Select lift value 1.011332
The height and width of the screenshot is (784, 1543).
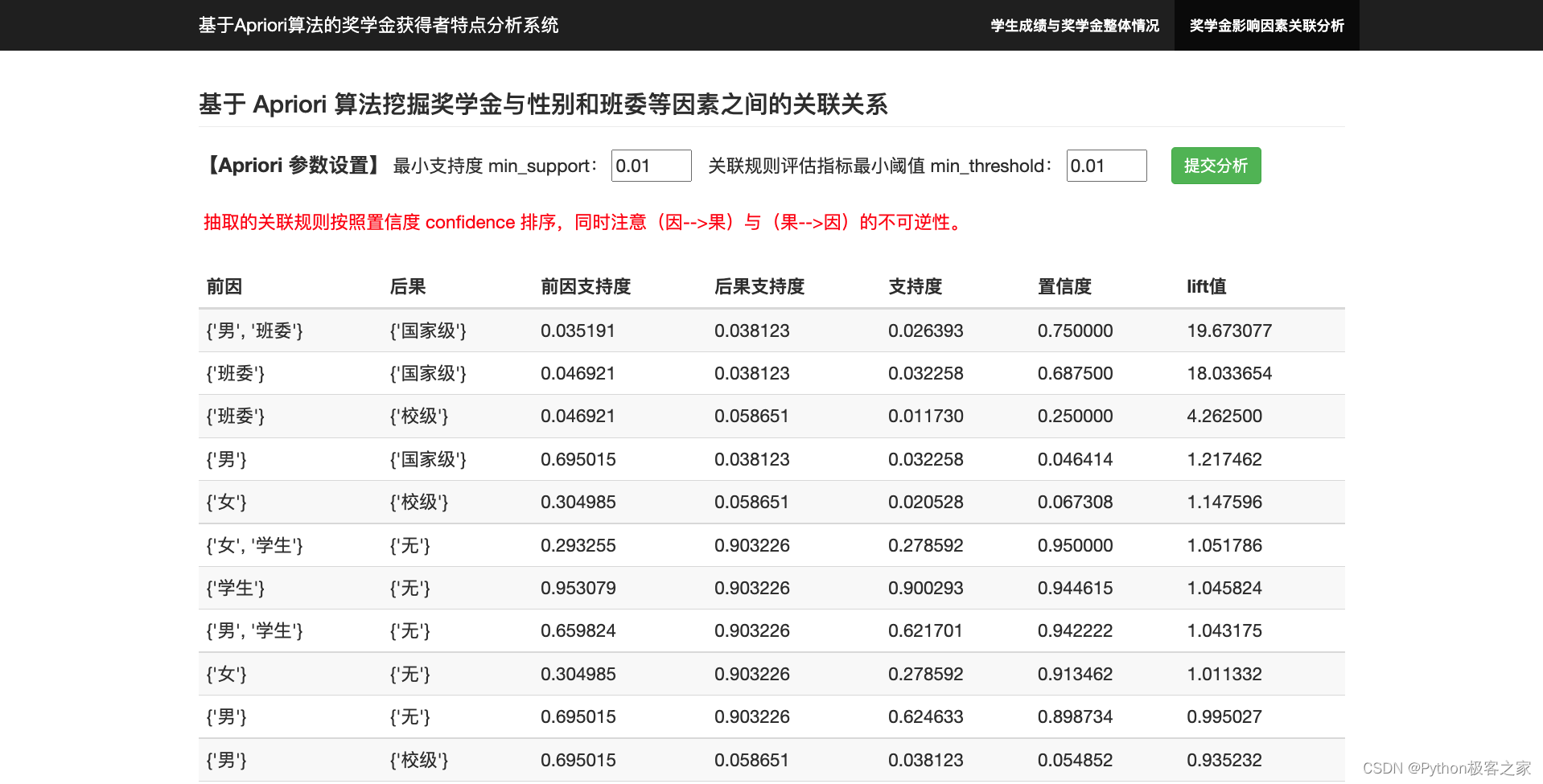1224,674
